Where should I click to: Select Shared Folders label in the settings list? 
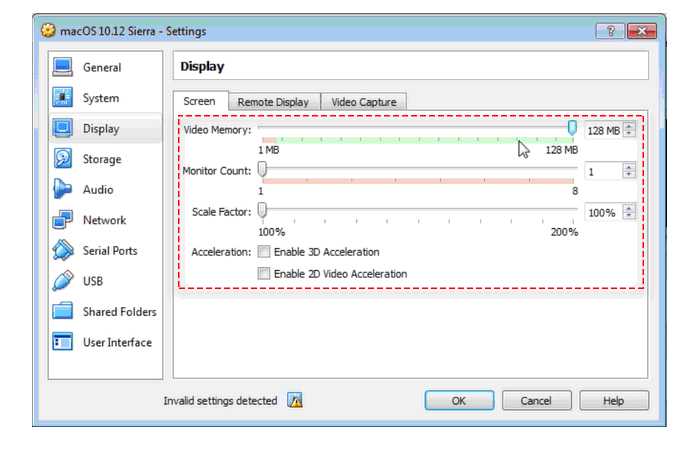120,312
